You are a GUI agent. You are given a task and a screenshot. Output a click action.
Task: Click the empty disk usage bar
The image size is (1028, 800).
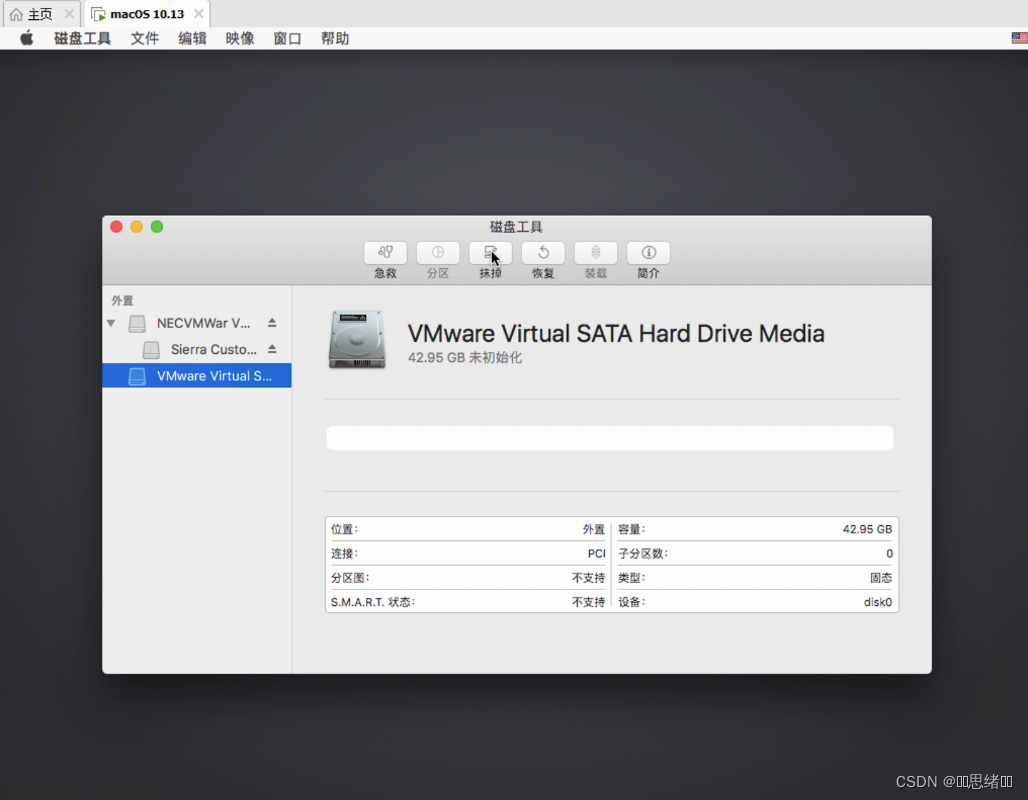point(610,438)
